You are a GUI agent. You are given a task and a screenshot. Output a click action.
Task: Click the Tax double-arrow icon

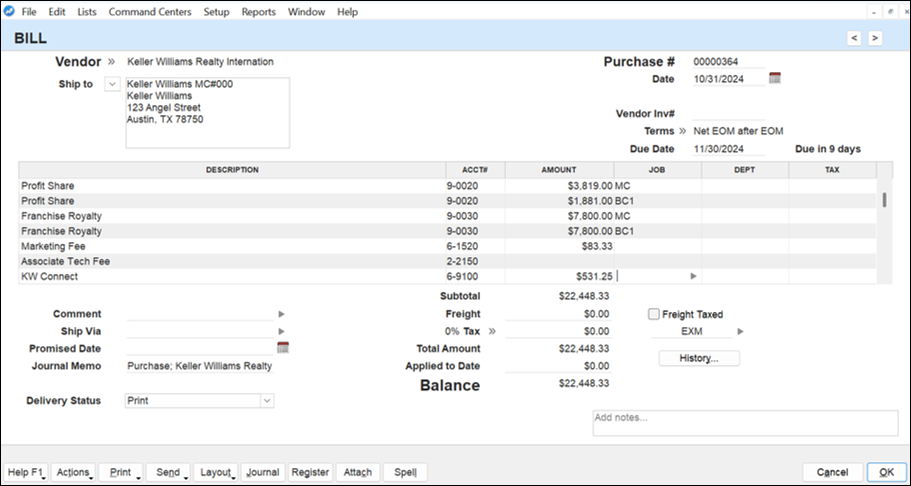coord(493,331)
